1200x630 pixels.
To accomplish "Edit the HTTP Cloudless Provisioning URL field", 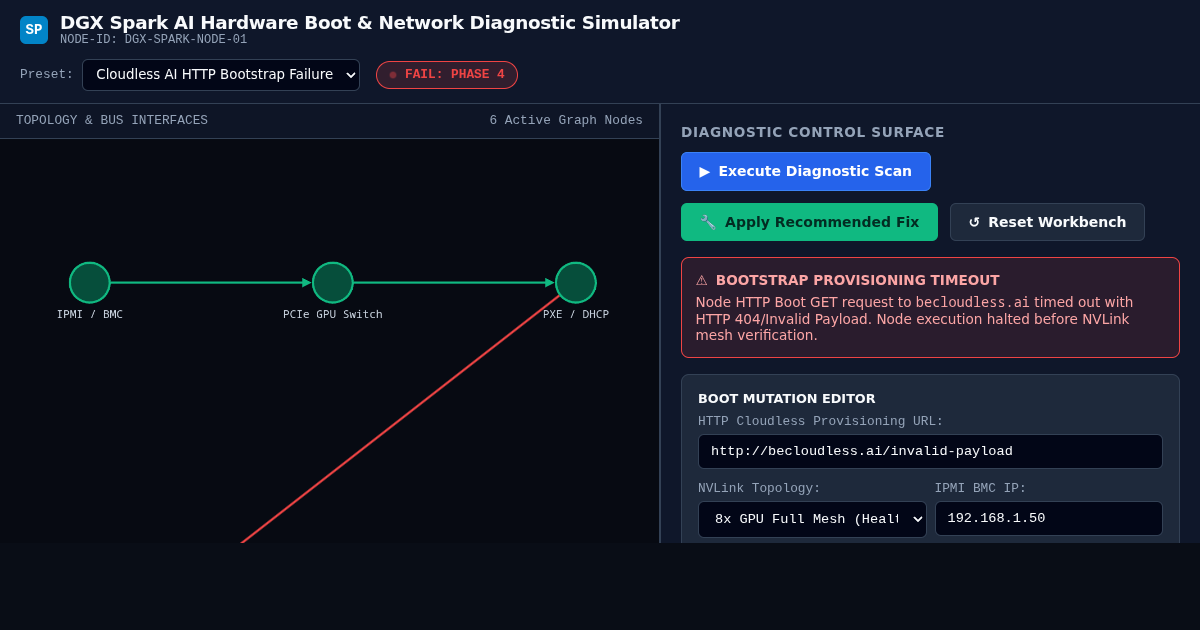I will click(x=930, y=451).
